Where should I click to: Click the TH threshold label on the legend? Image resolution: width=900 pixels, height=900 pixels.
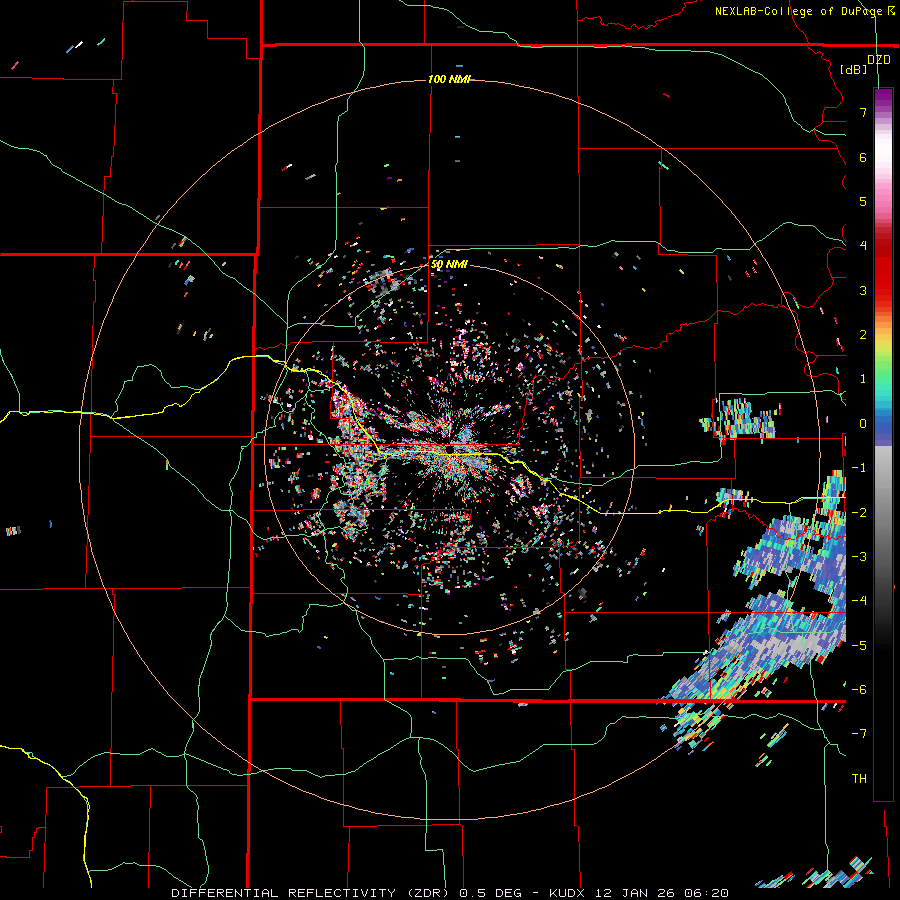[x=859, y=779]
